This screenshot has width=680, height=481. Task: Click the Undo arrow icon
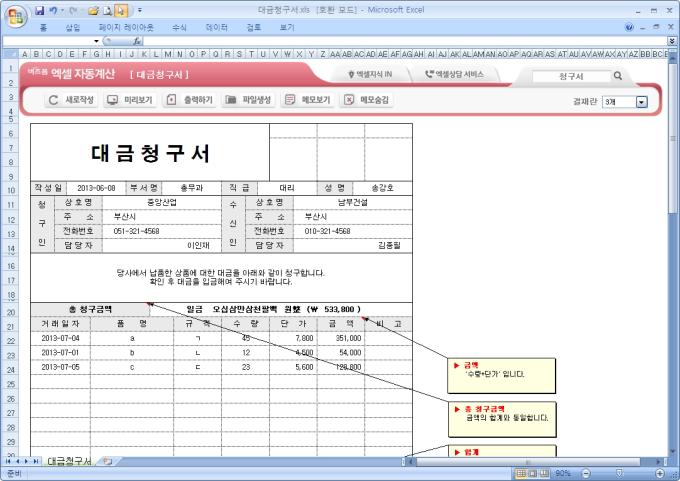pyautogui.click(x=53, y=9)
